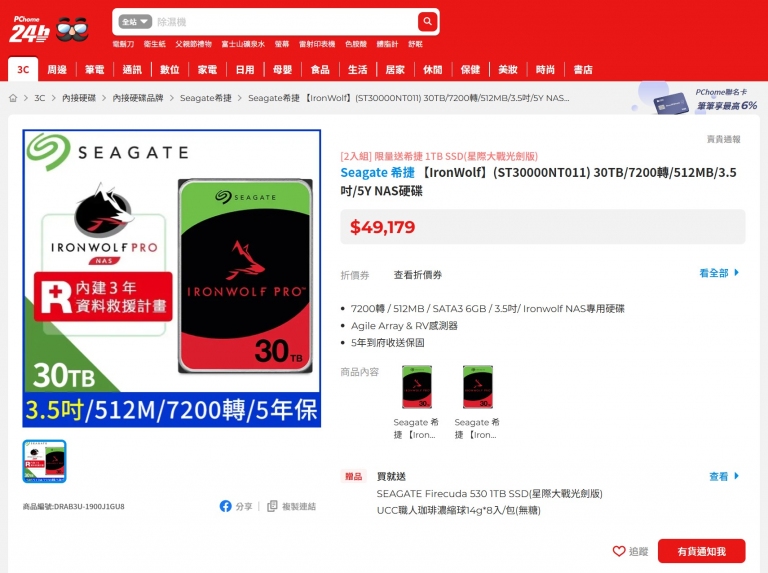Click the PChome 24h logo
Viewport: 768px width, 573px height.
pos(30,29)
